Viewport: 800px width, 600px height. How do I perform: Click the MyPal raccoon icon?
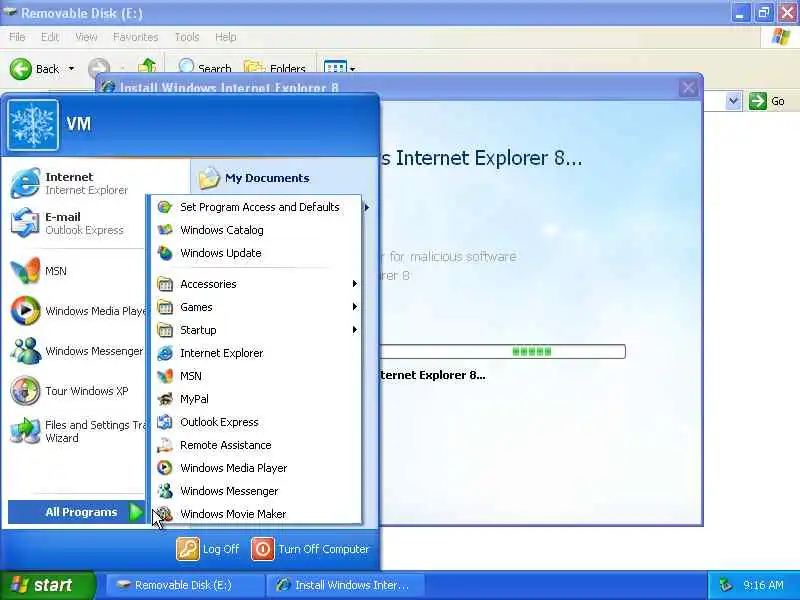[165, 398]
